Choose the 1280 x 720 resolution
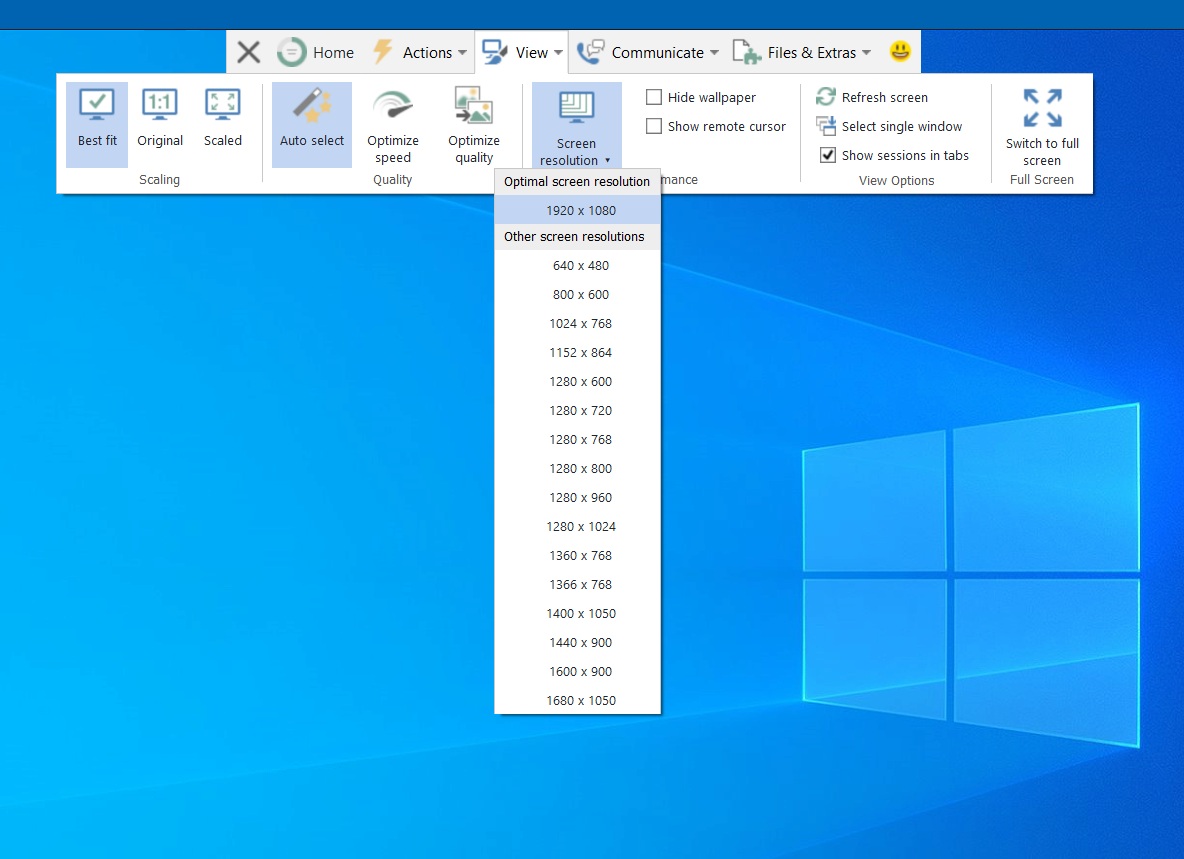This screenshot has width=1184, height=859. pyautogui.click(x=580, y=410)
